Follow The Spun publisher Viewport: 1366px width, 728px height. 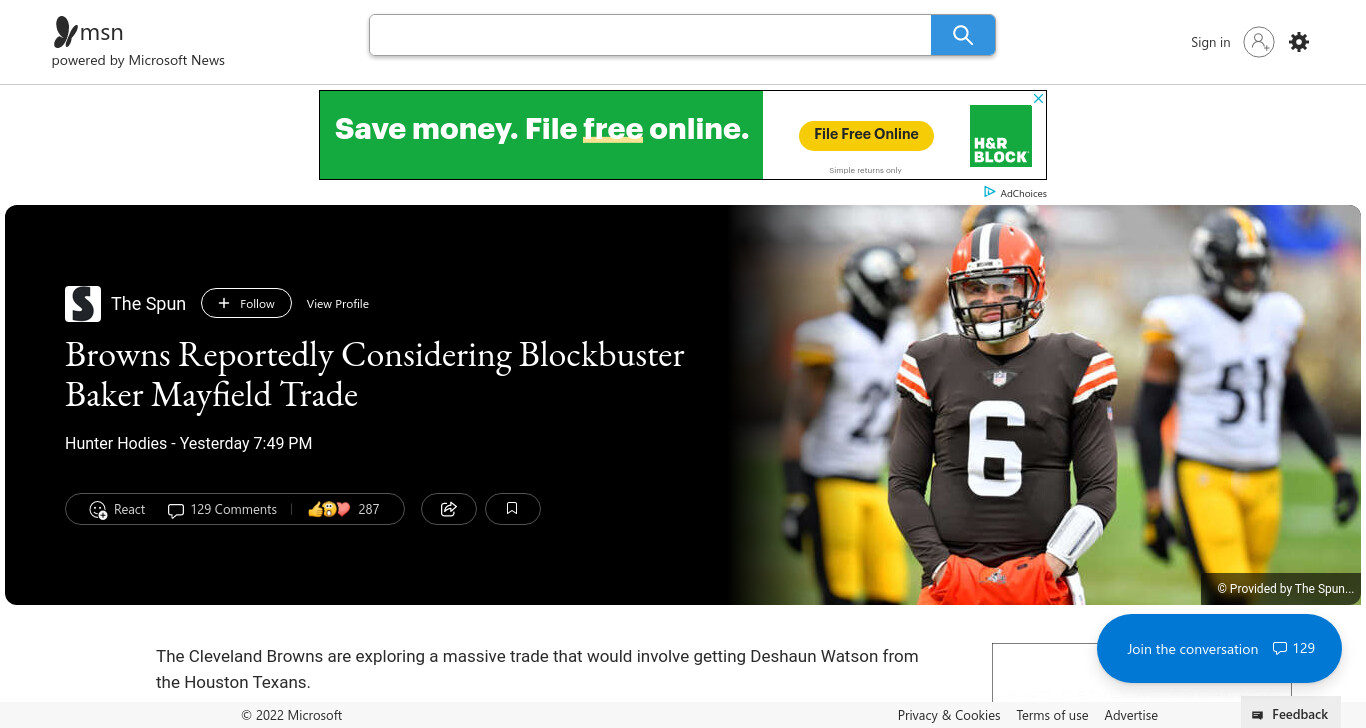click(246, 303)
